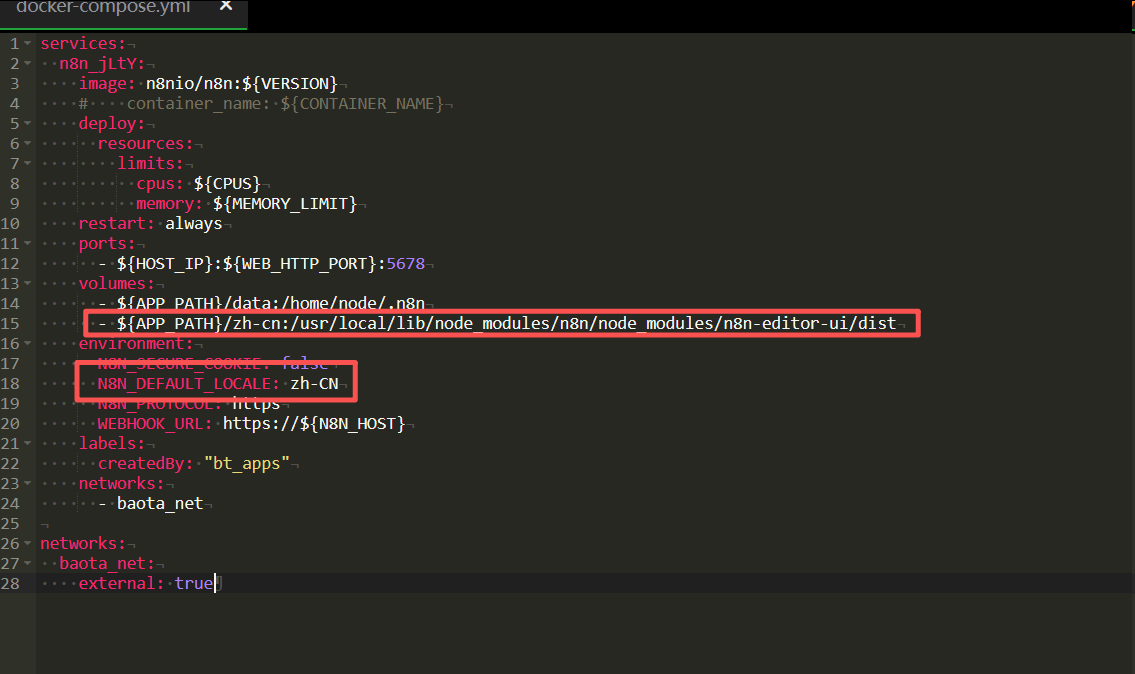Image resolution: width=1135 pixels, height=674 pixels.
Task: Click the restart always value
Action: [x=193, y=223]
